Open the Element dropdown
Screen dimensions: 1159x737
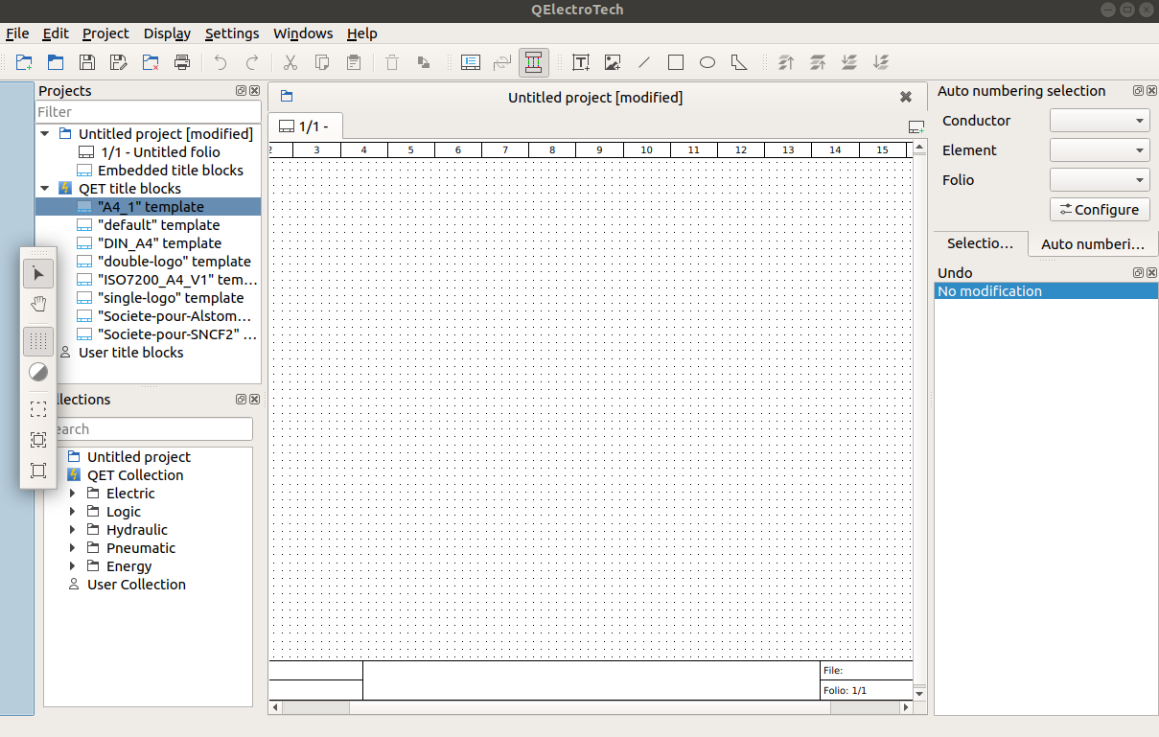pyautogui.click(x=1100, y=150)
